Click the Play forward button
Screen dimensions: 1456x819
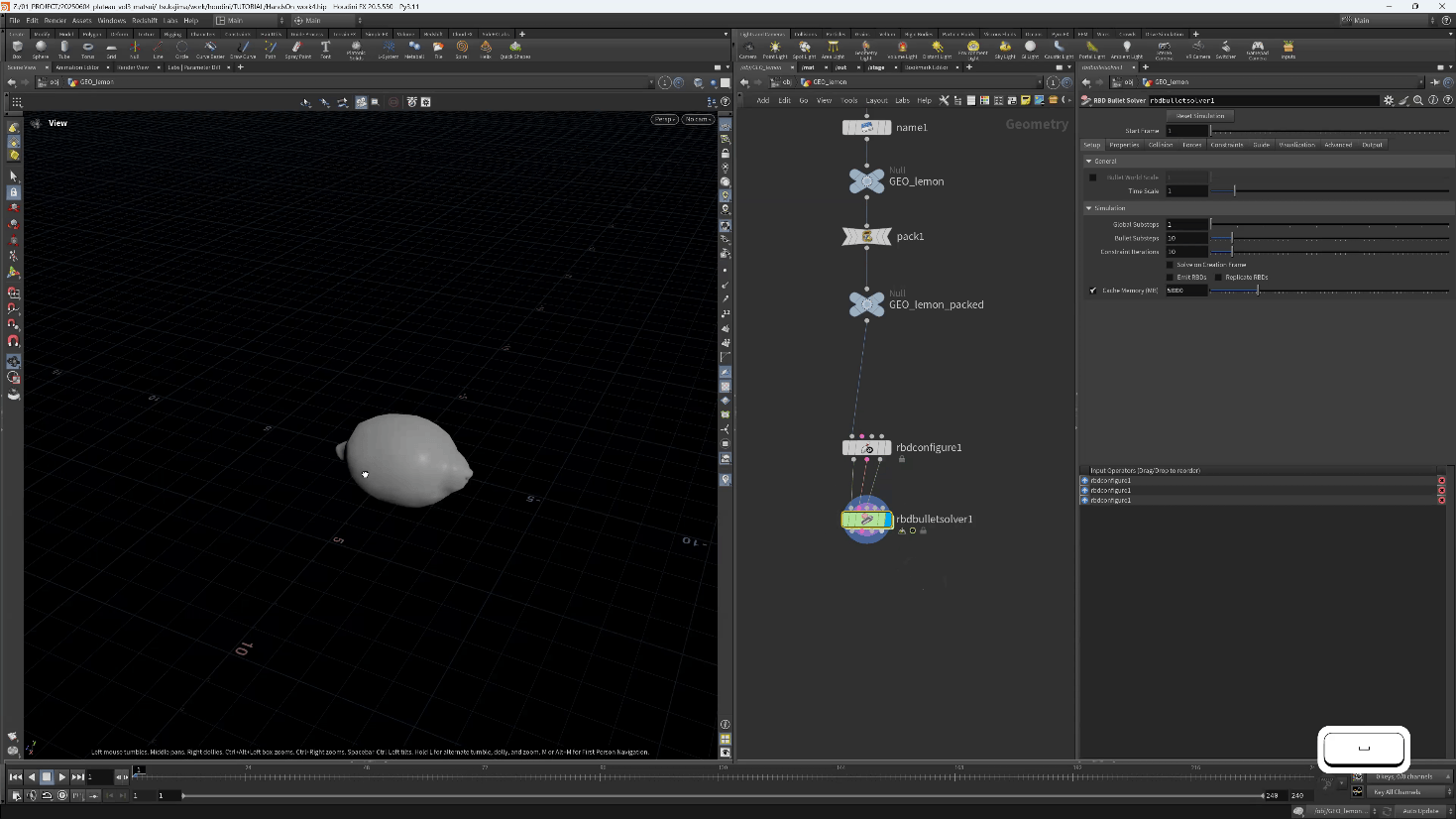[61, 777]
